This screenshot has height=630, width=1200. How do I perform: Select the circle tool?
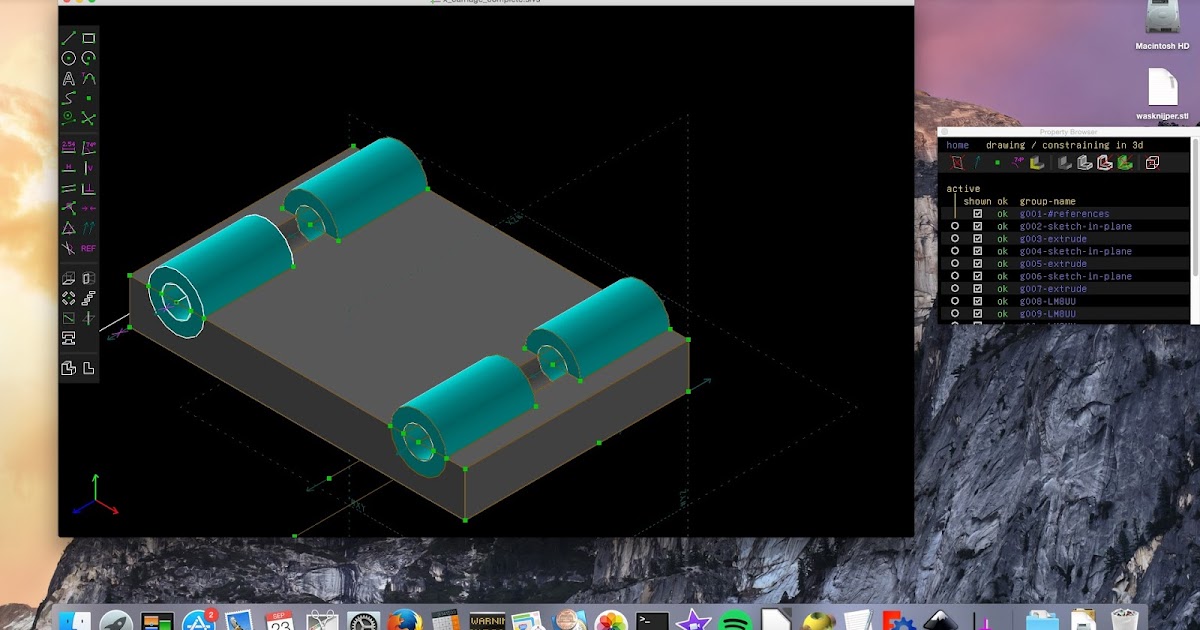click(68, 58)
